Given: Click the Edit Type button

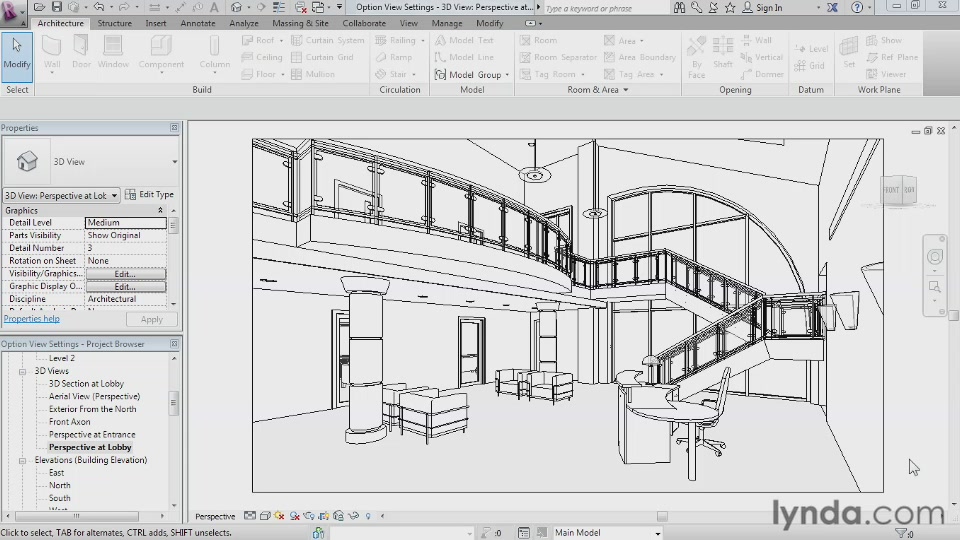Looking at the screenshot, I should click(x=149, y=195).
